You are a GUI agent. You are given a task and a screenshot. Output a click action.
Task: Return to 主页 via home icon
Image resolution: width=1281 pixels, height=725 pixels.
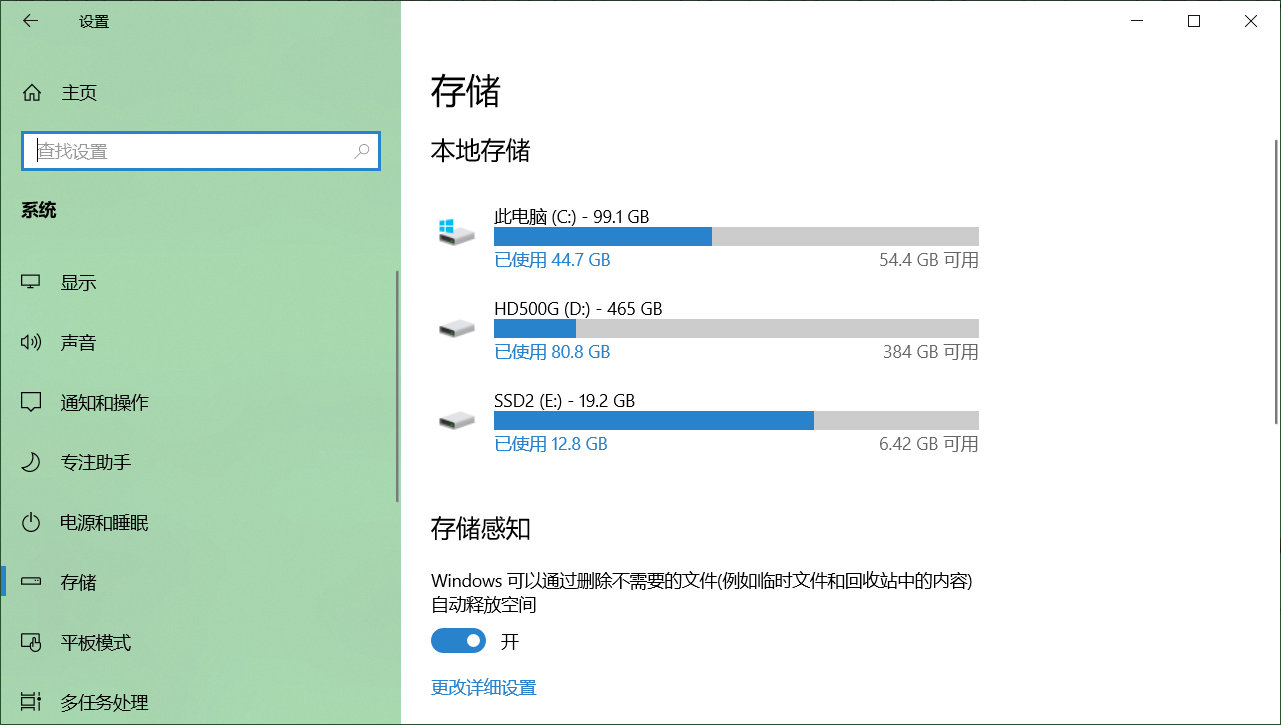(x=35, y=92)
